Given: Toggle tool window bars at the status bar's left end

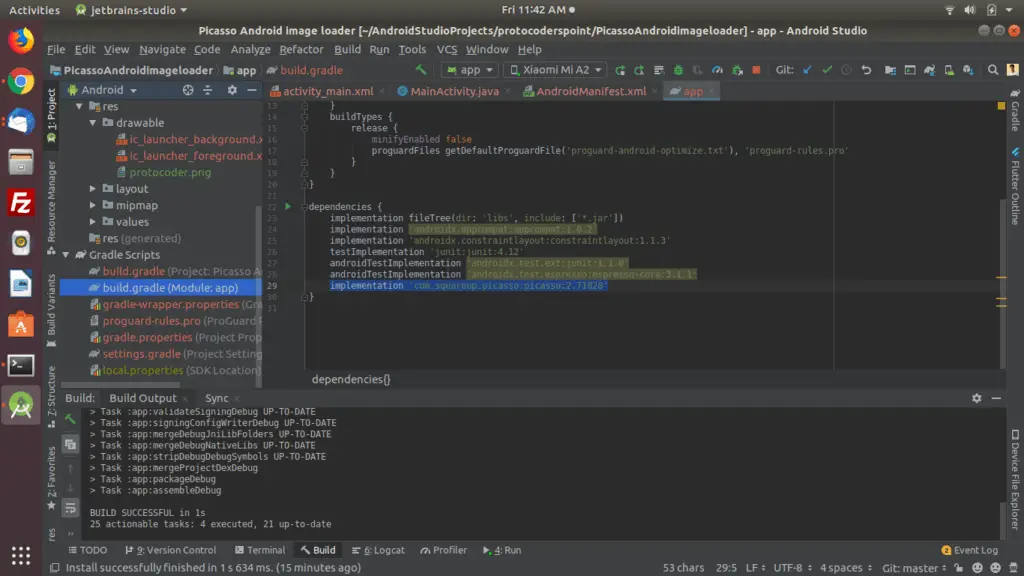Looking at the screenshot, I should coord(55,568).
